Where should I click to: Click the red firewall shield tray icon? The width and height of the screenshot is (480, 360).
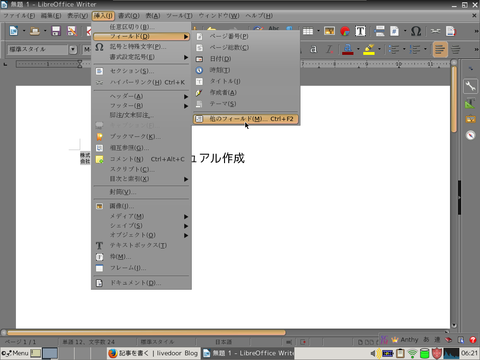(x=437, y=353)
